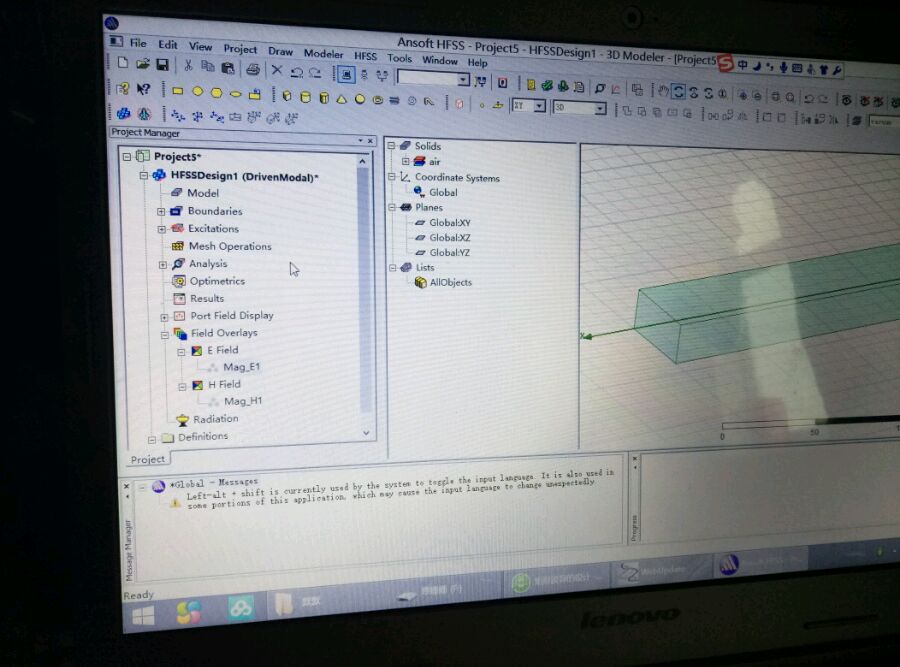Open the Modeler menu
Screen dimensions: 900x667
[323, 53]
